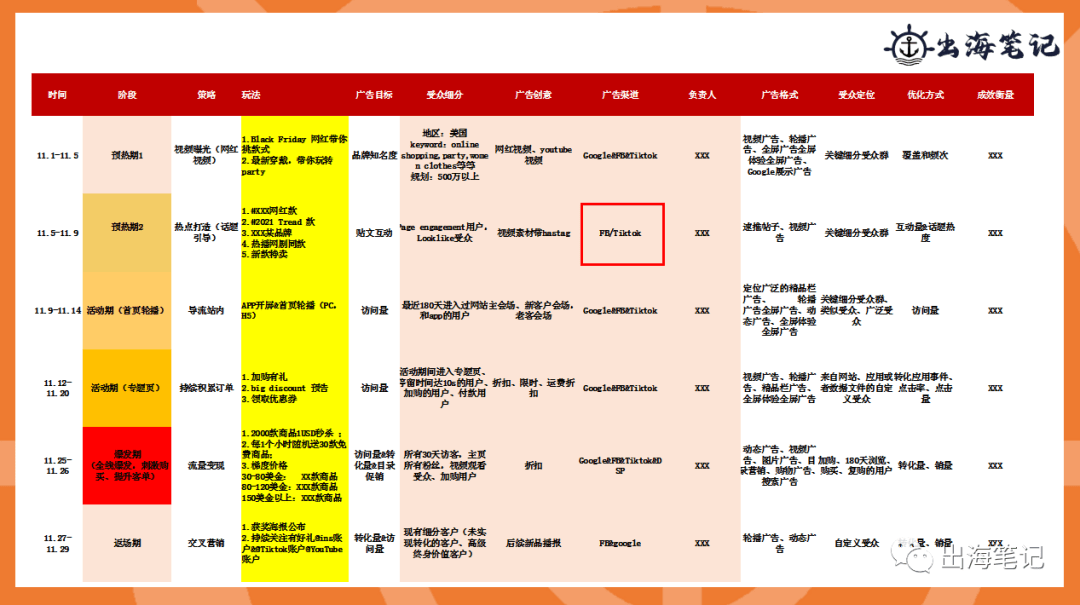Select the 所有30天访客 audience cell

pyautogui.click(x=444, y=466)
